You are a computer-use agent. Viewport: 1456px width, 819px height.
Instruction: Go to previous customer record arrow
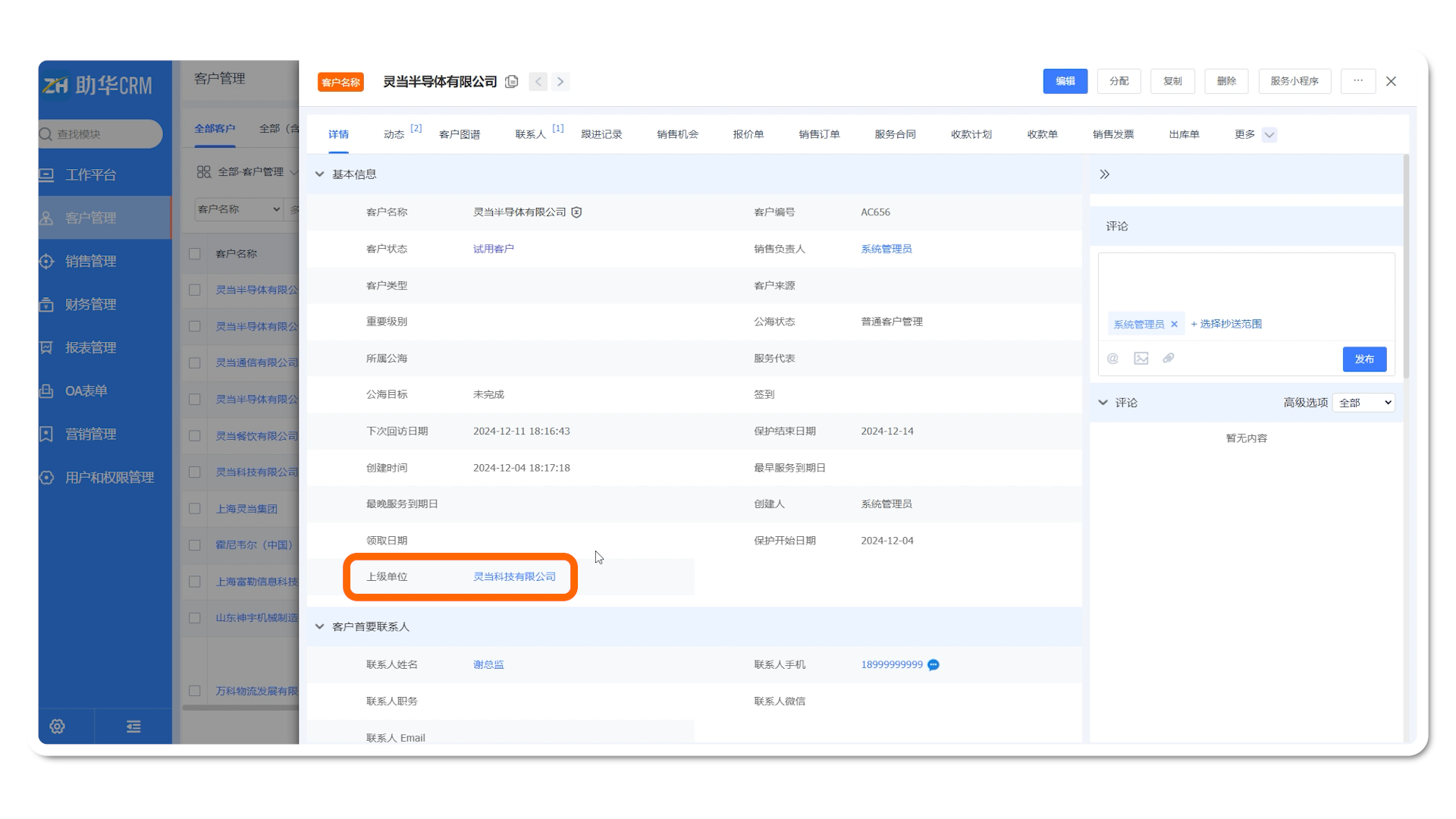coord(538,82)
